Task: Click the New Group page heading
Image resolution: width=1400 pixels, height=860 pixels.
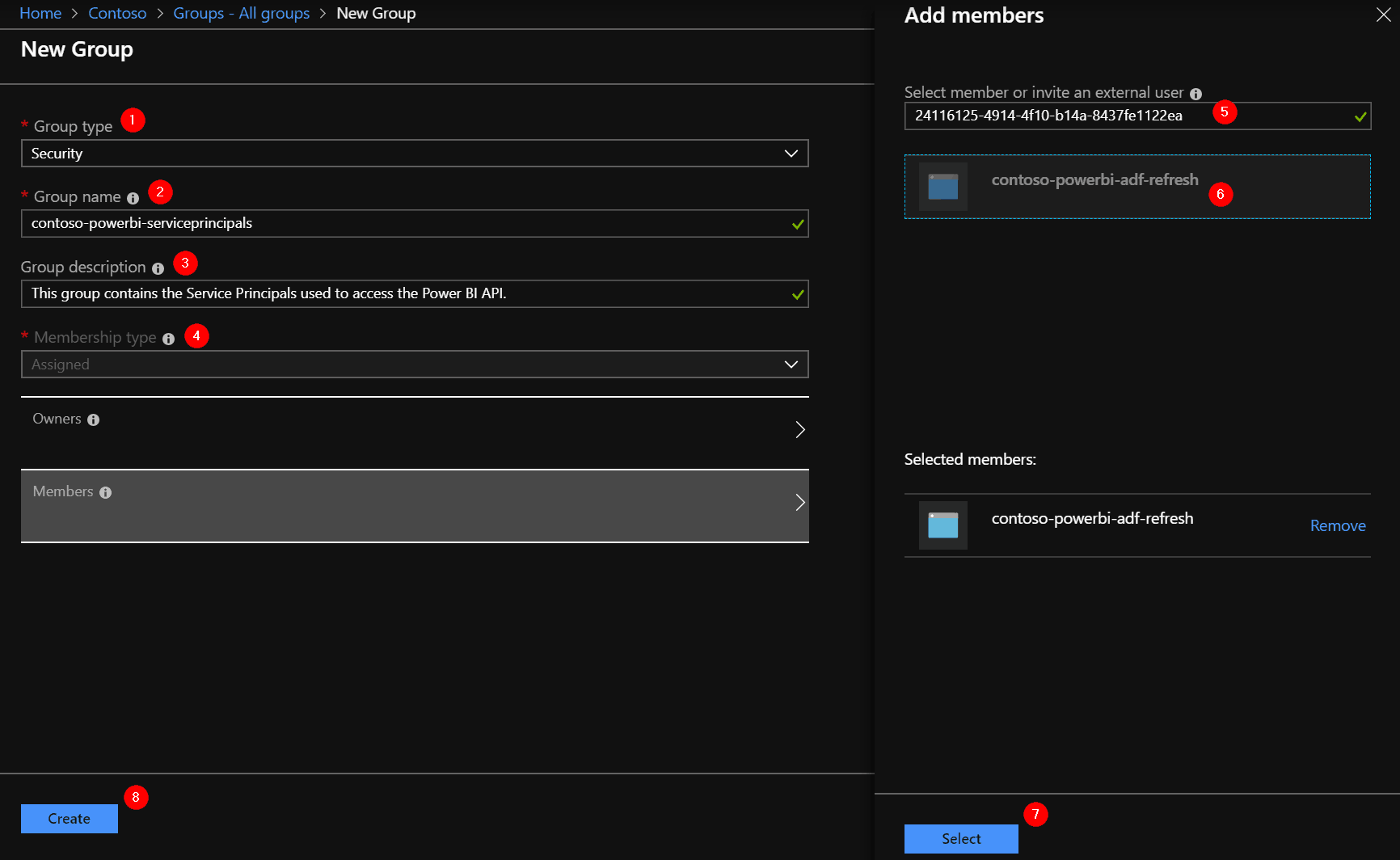Action: point(77,49)
